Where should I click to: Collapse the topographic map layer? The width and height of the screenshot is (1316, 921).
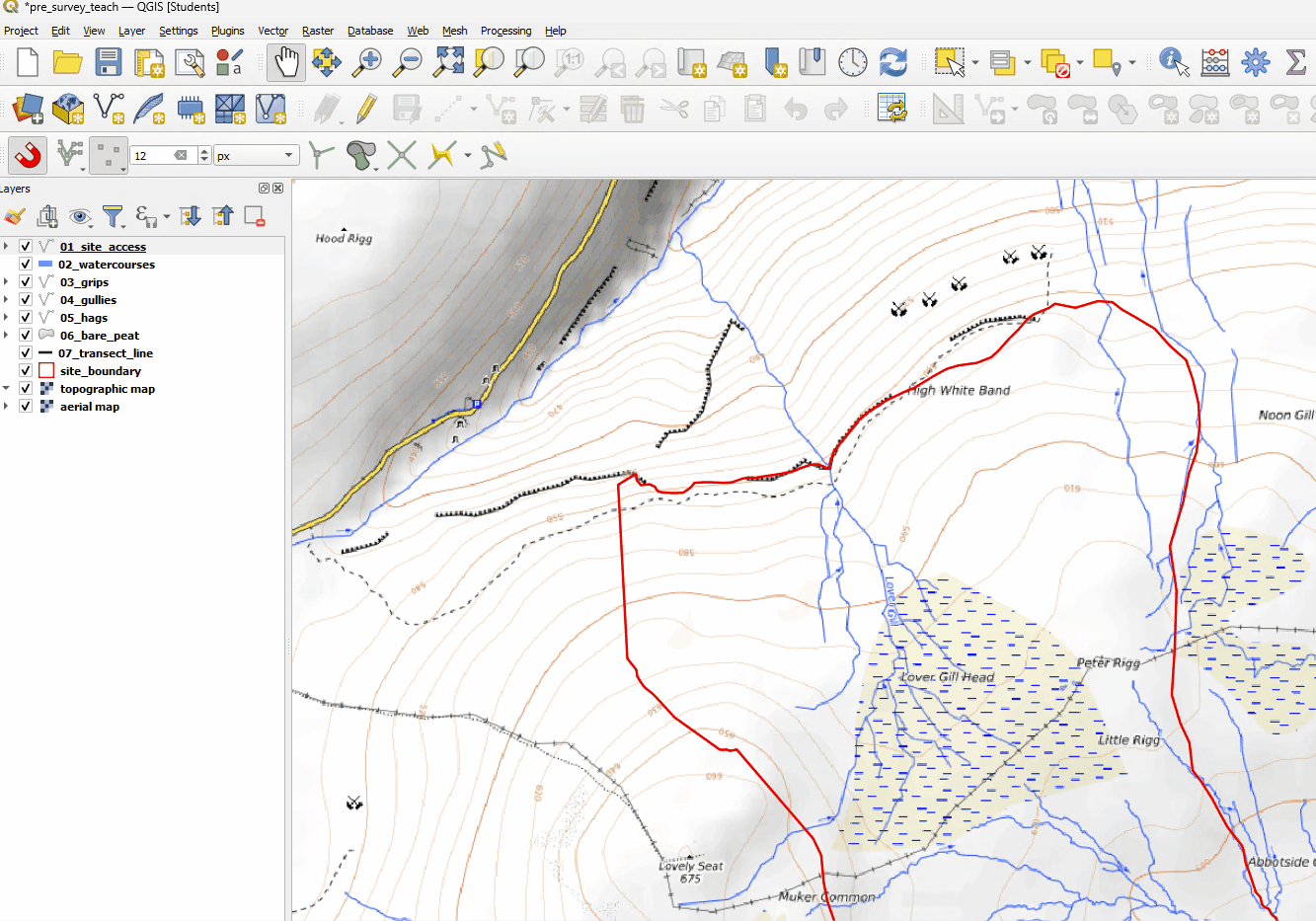(x=7, y=389)
